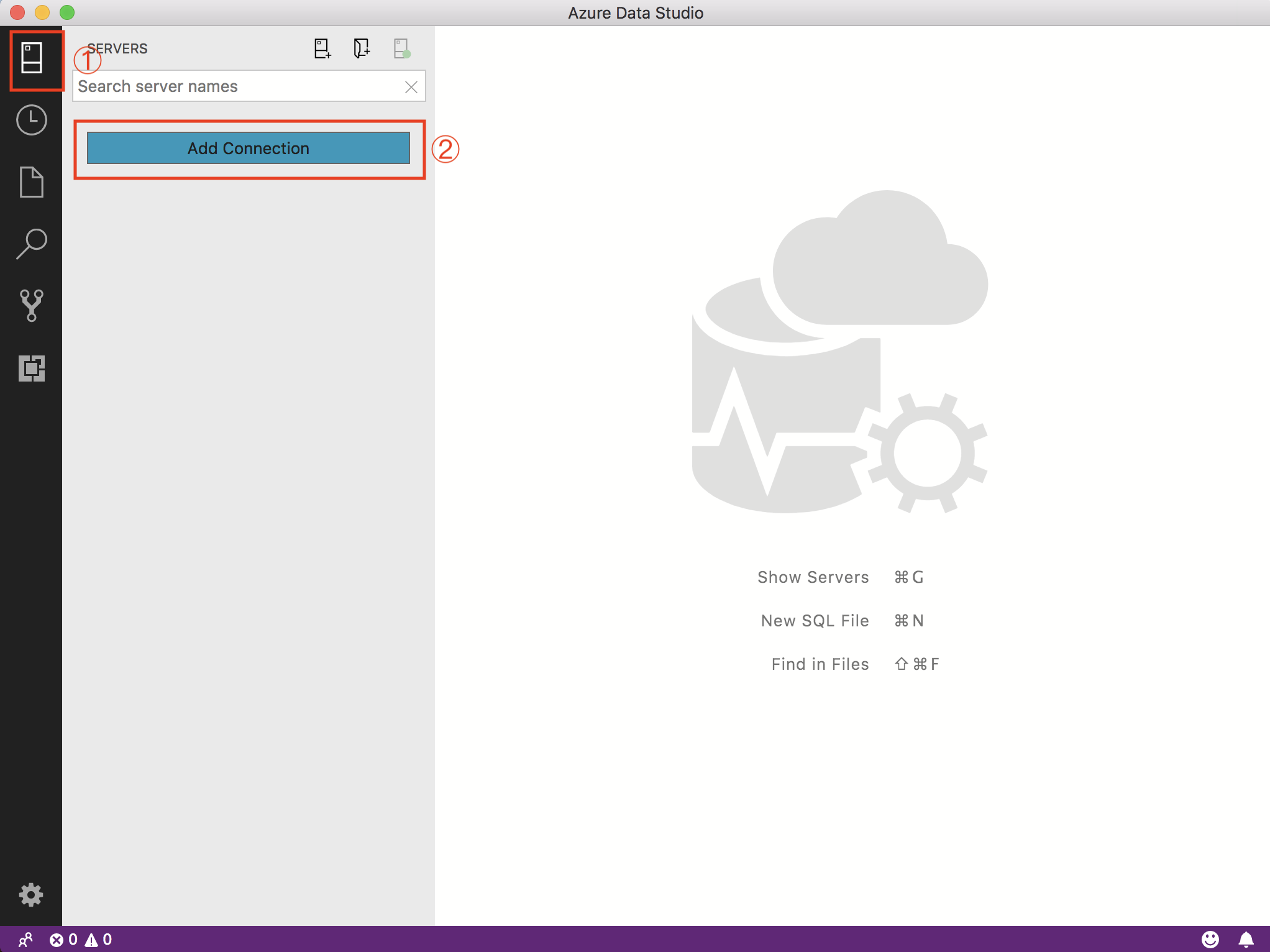Screen dimensions: 1270x952
Task: Click the New SQL File shortcut text
Action: [x=815, y=621]
